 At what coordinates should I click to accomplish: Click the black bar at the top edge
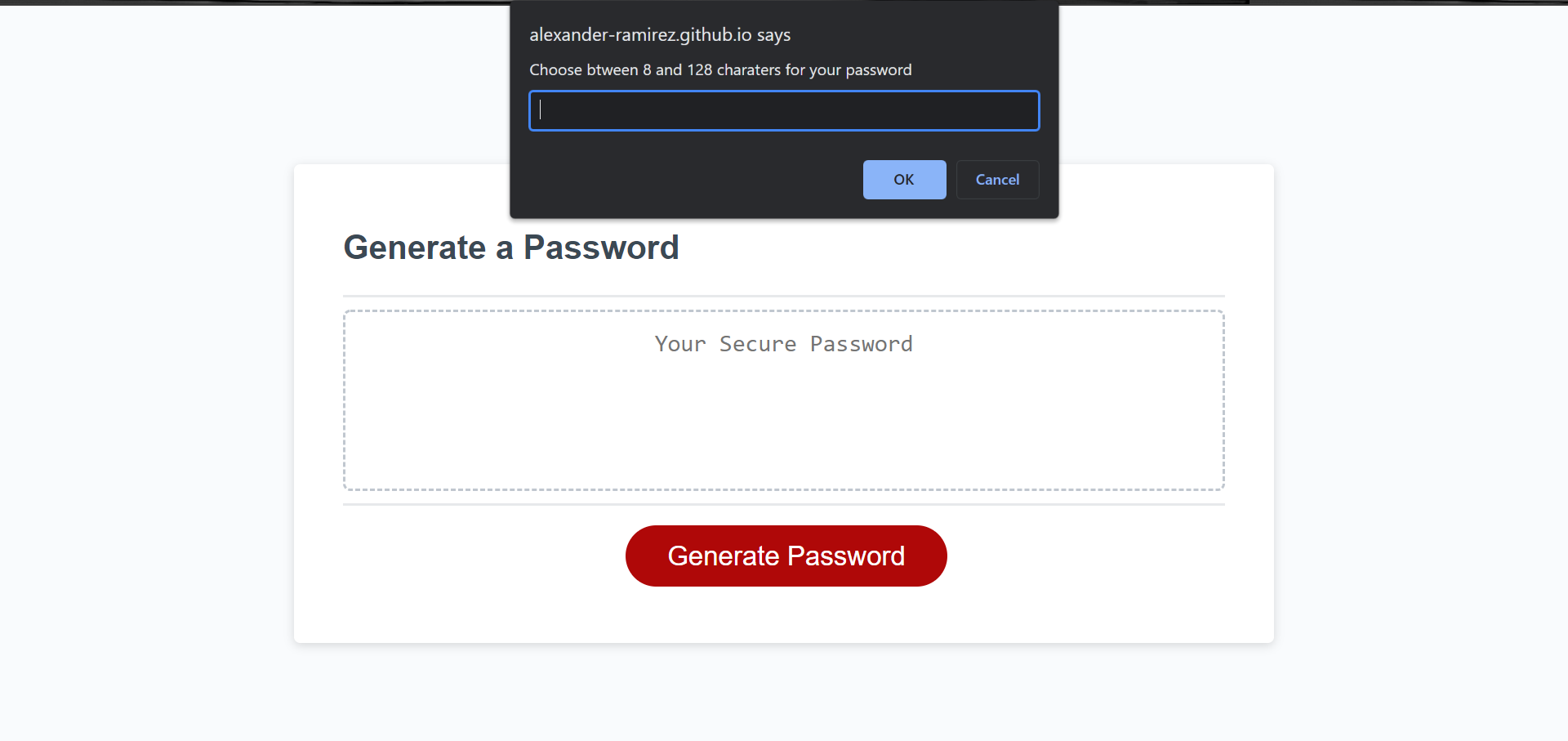(x=784, y=2)
